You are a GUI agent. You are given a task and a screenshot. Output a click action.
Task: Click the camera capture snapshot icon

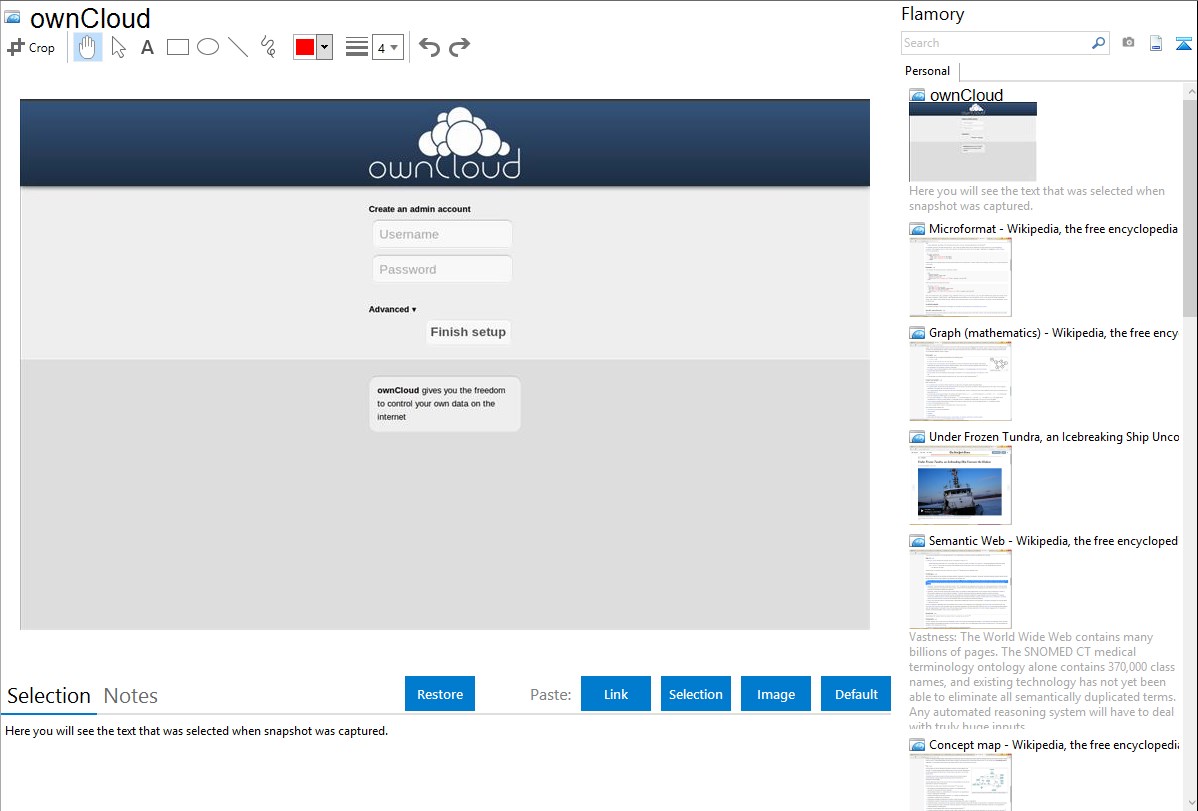coord(1128,43)
